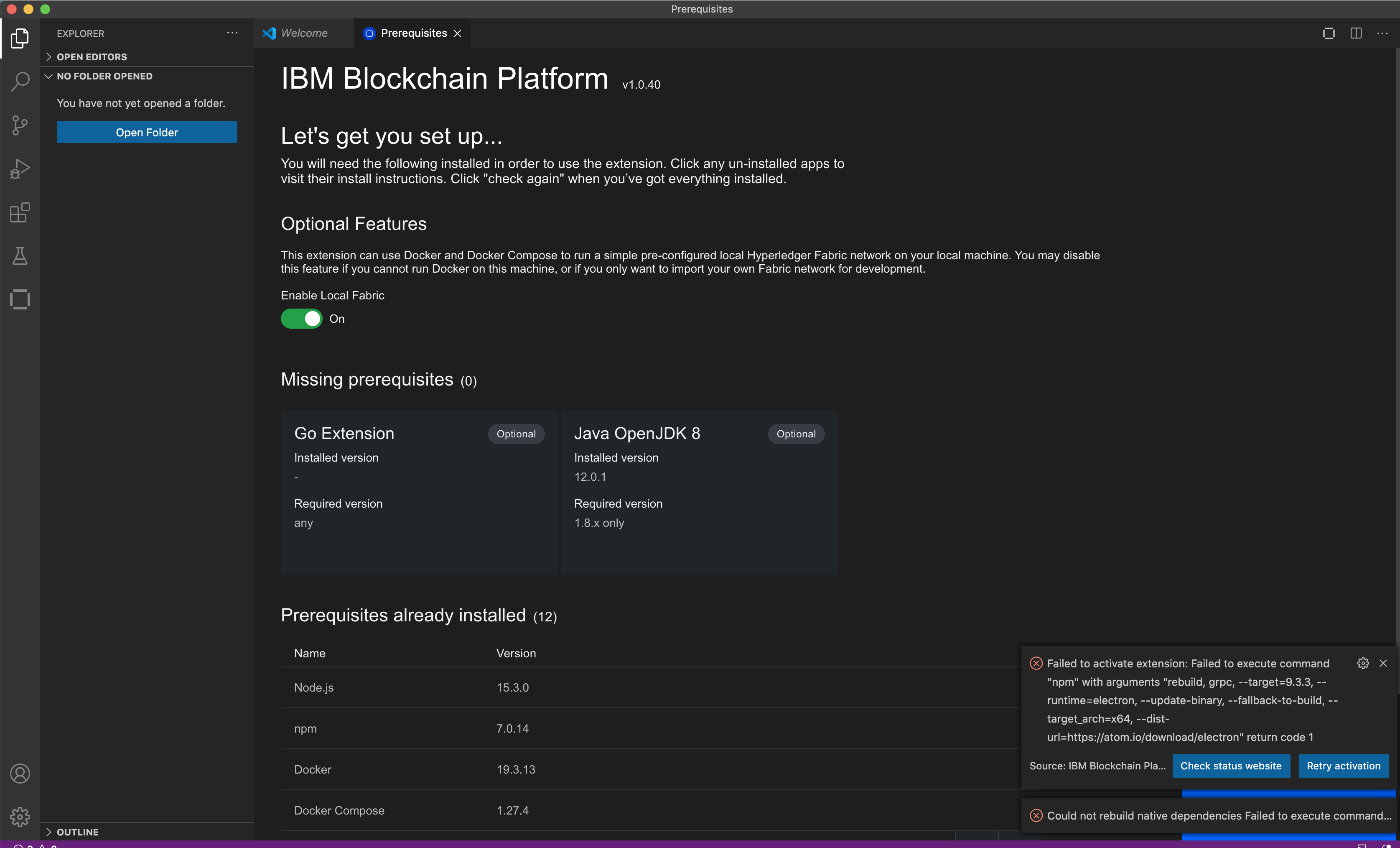This screenshot has width=1400, height=848.
Task: Dismiss the Failed to activate notification
Action: pos(1384,663)
